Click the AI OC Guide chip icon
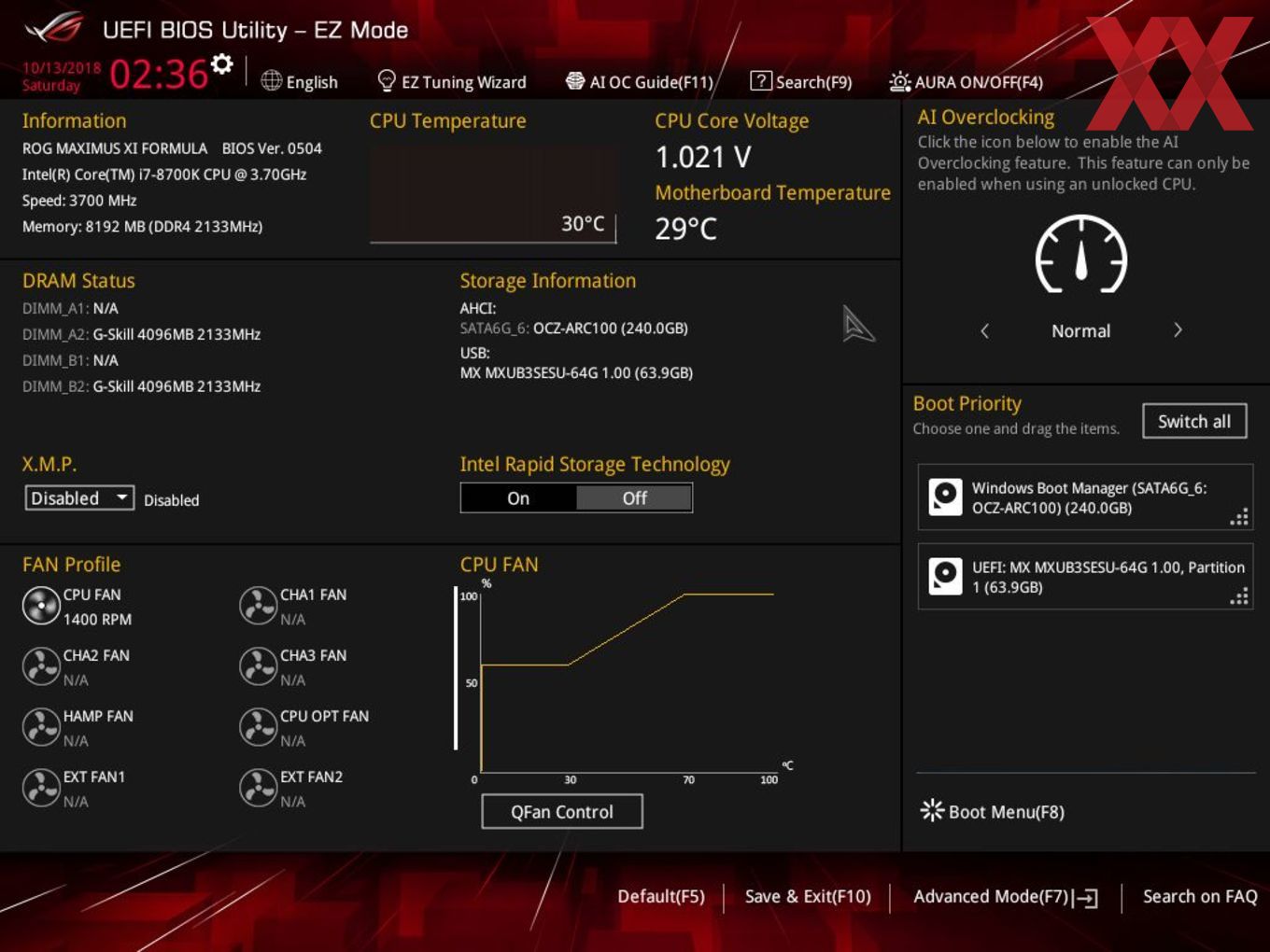This screenshot has height=952, width=1270. click(x=575, y=81)
